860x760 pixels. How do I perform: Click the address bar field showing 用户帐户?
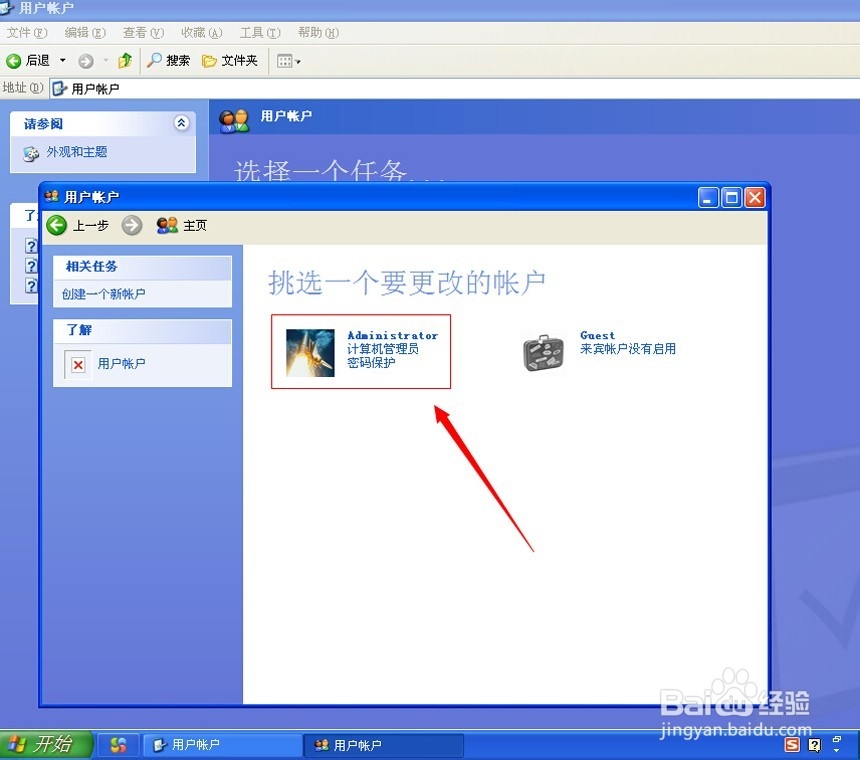[455, 89]
